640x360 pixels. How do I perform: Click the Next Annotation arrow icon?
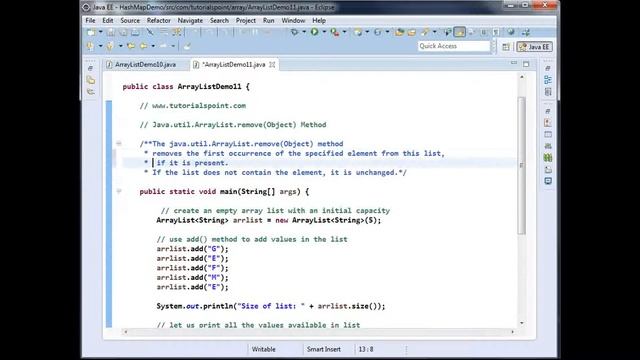[91, 47]
